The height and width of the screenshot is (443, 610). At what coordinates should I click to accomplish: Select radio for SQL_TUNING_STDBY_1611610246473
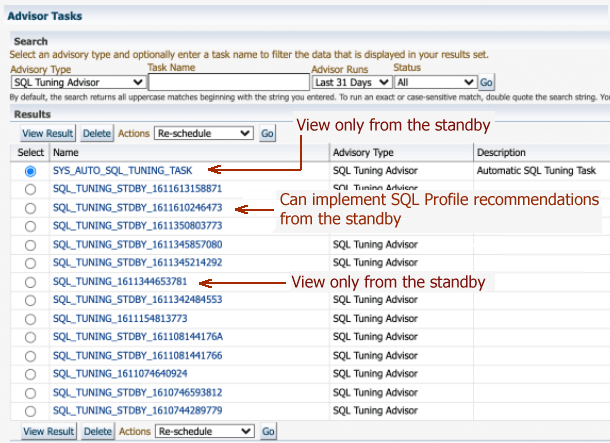tap(30, 208)
